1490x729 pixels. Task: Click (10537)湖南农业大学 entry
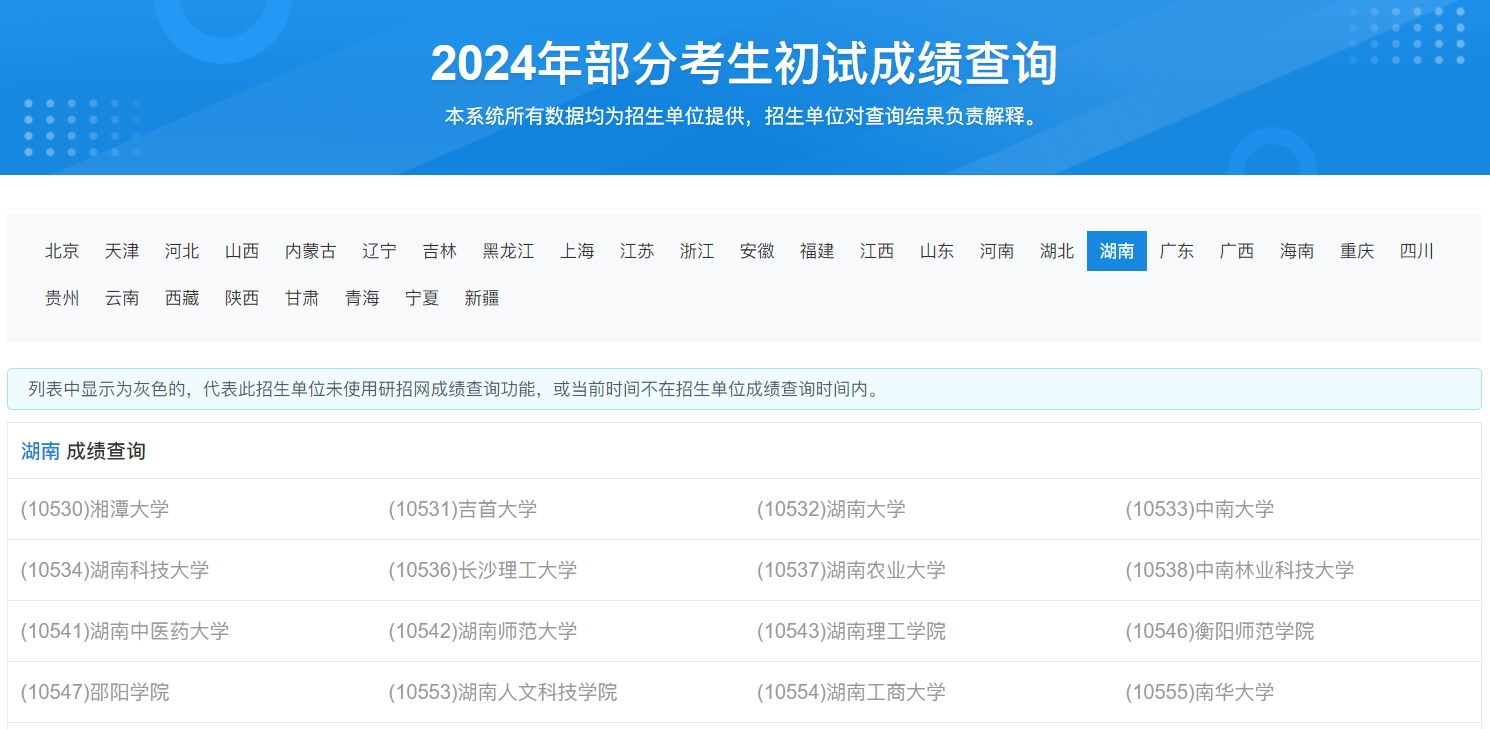[851, 570]
